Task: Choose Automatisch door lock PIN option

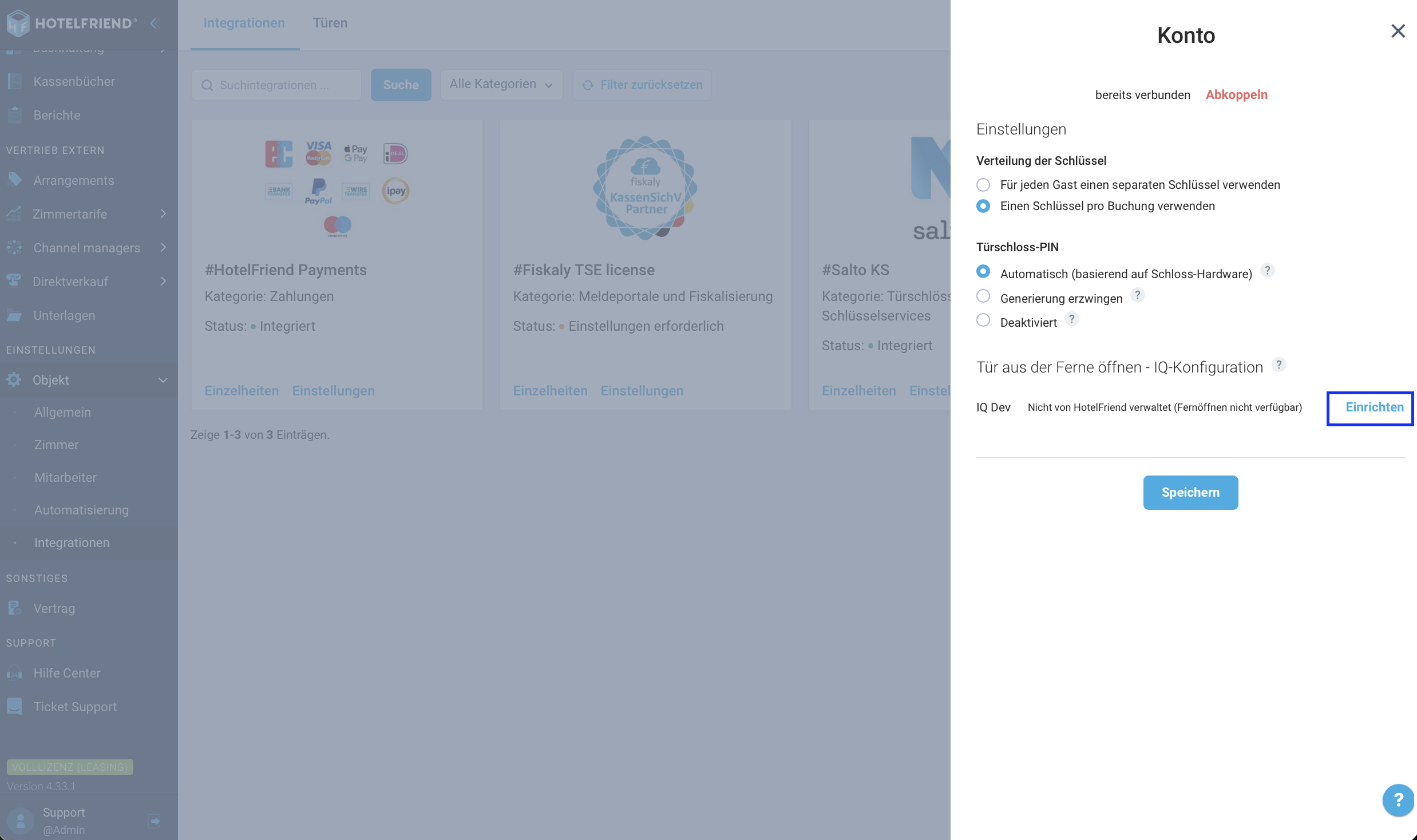Action: (983, 272)
